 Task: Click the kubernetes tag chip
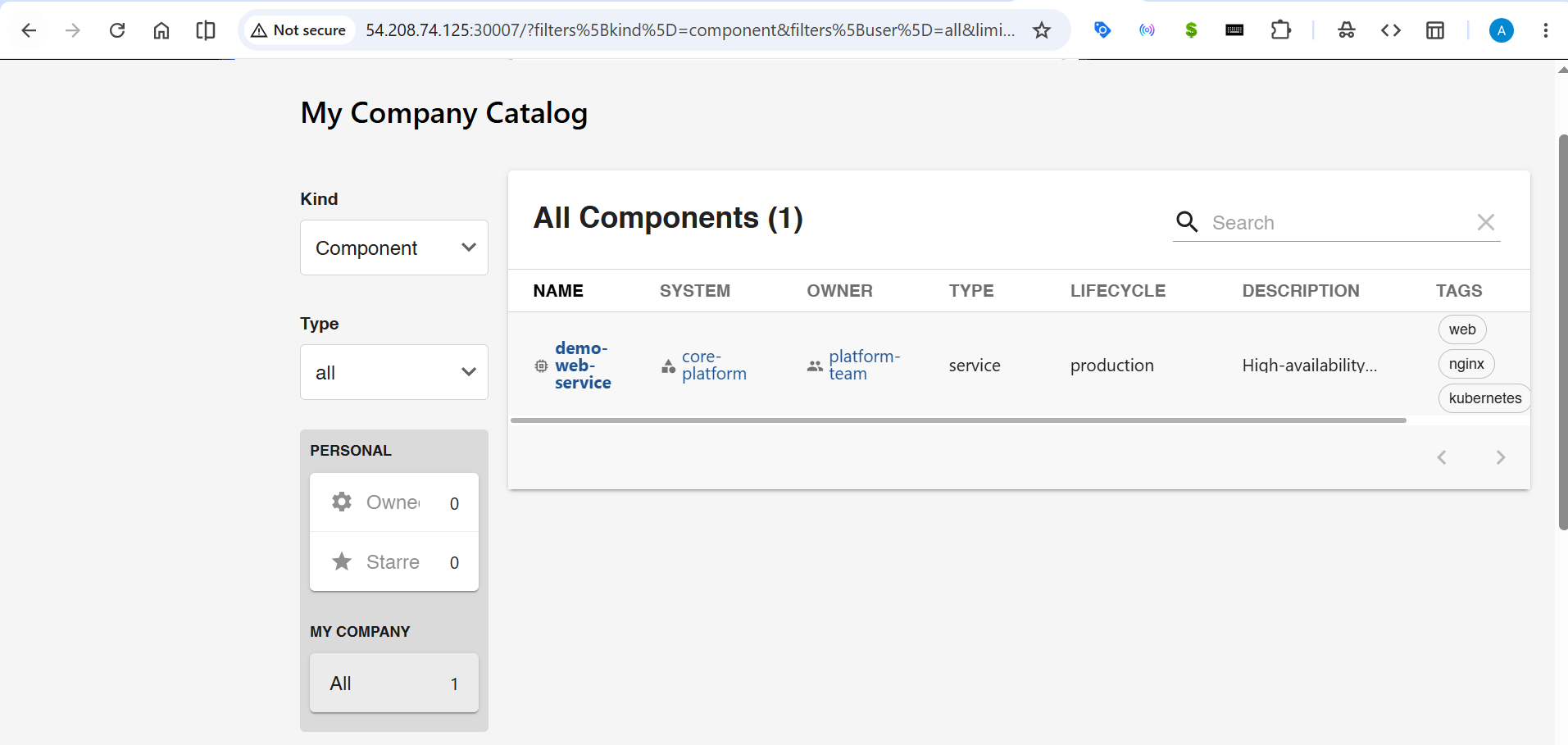click(1484, 398)
